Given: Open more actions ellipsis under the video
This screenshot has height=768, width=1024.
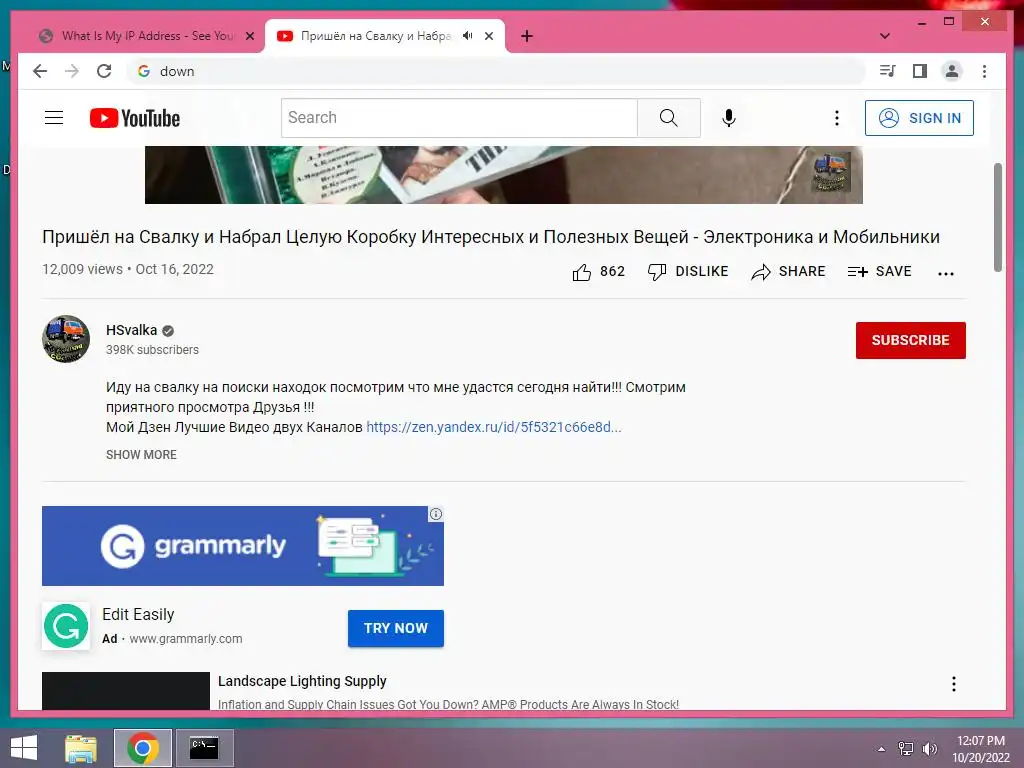Looking at the screenshot, I should (x=946, y=274).
